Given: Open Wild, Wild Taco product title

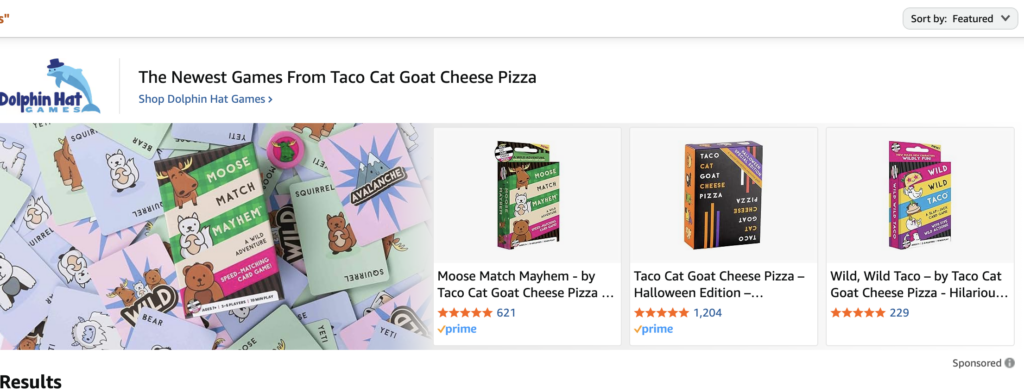Looking at the screenshot, I should tap(919, 284).
